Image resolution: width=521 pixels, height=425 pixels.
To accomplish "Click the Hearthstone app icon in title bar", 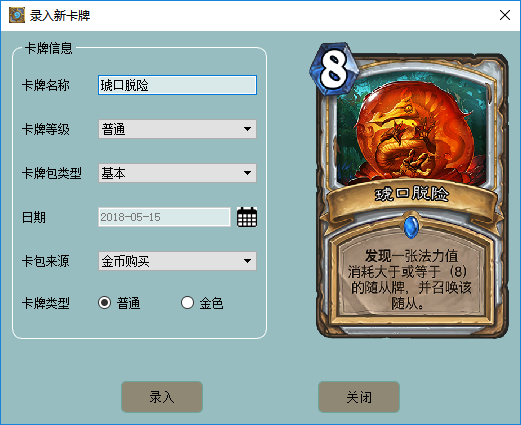I will [x=17, y=15].
